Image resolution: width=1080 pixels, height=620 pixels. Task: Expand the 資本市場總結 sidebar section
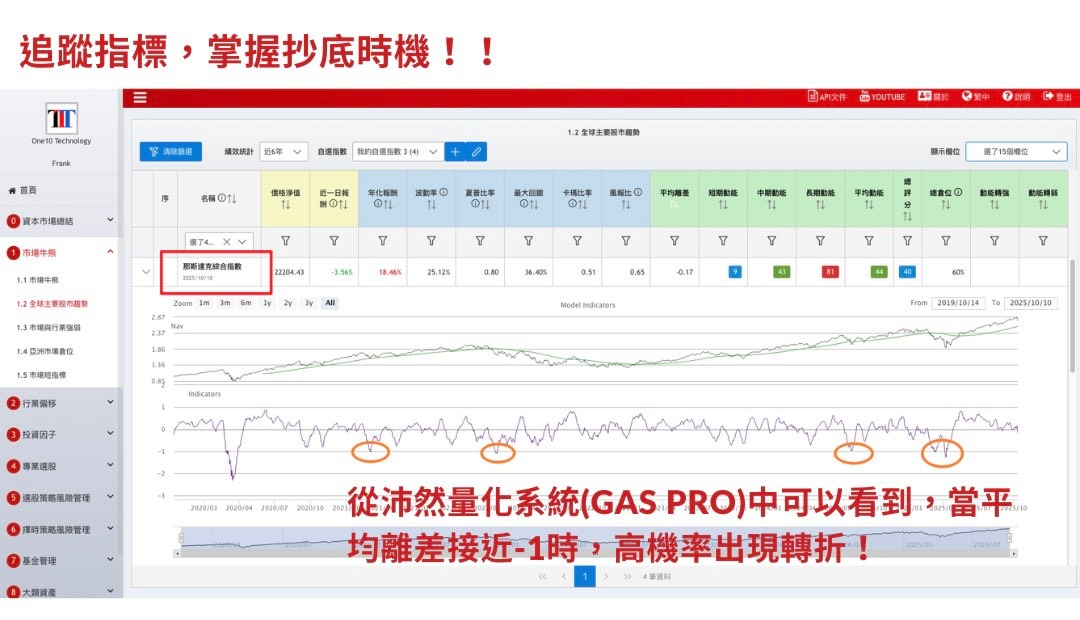click(x=61, y=221)
